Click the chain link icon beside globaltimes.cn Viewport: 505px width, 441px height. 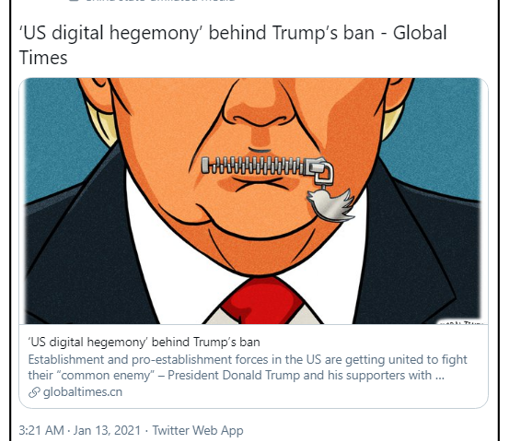pos(34,392)
